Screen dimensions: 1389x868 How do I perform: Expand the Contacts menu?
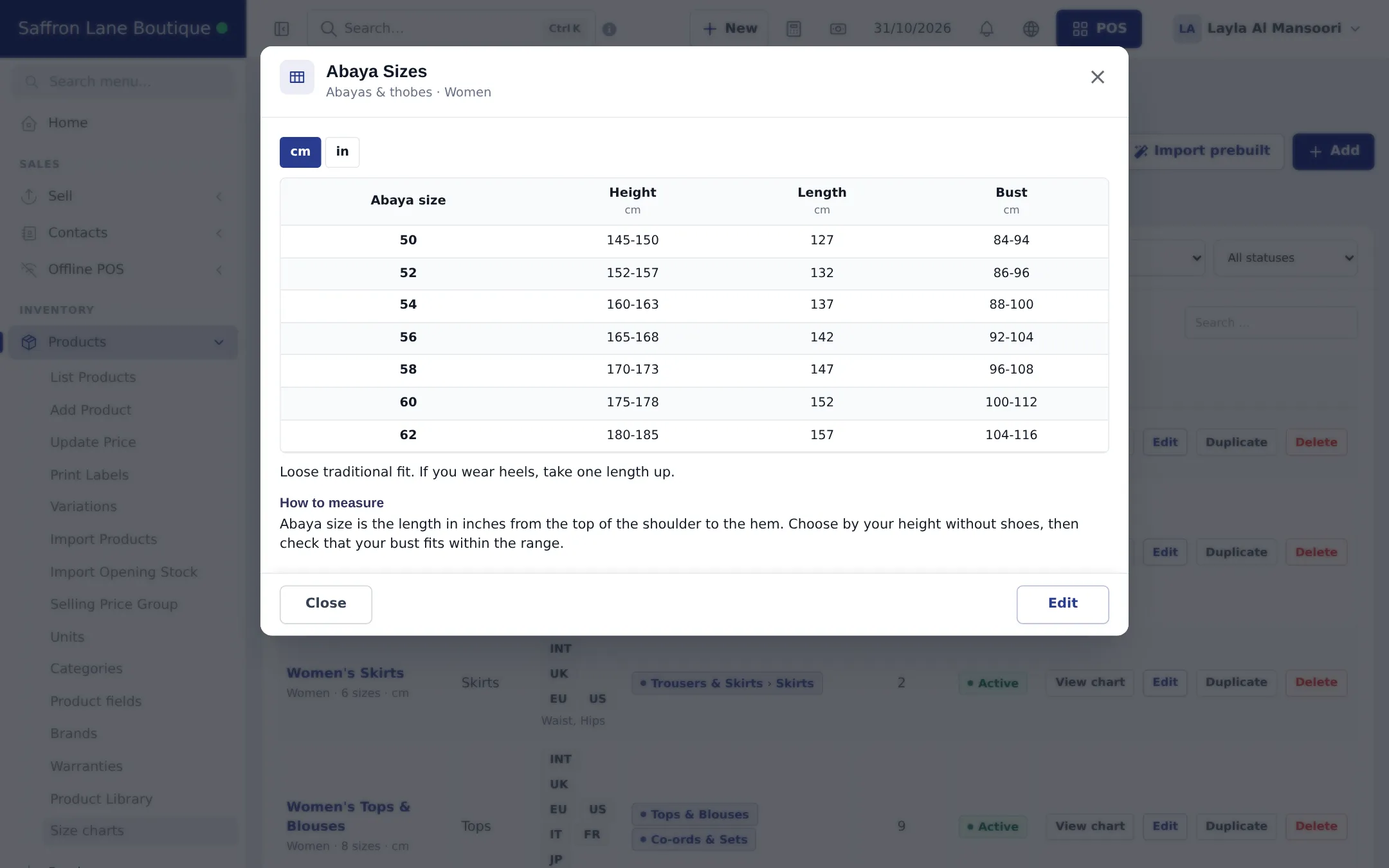point(123,233)
